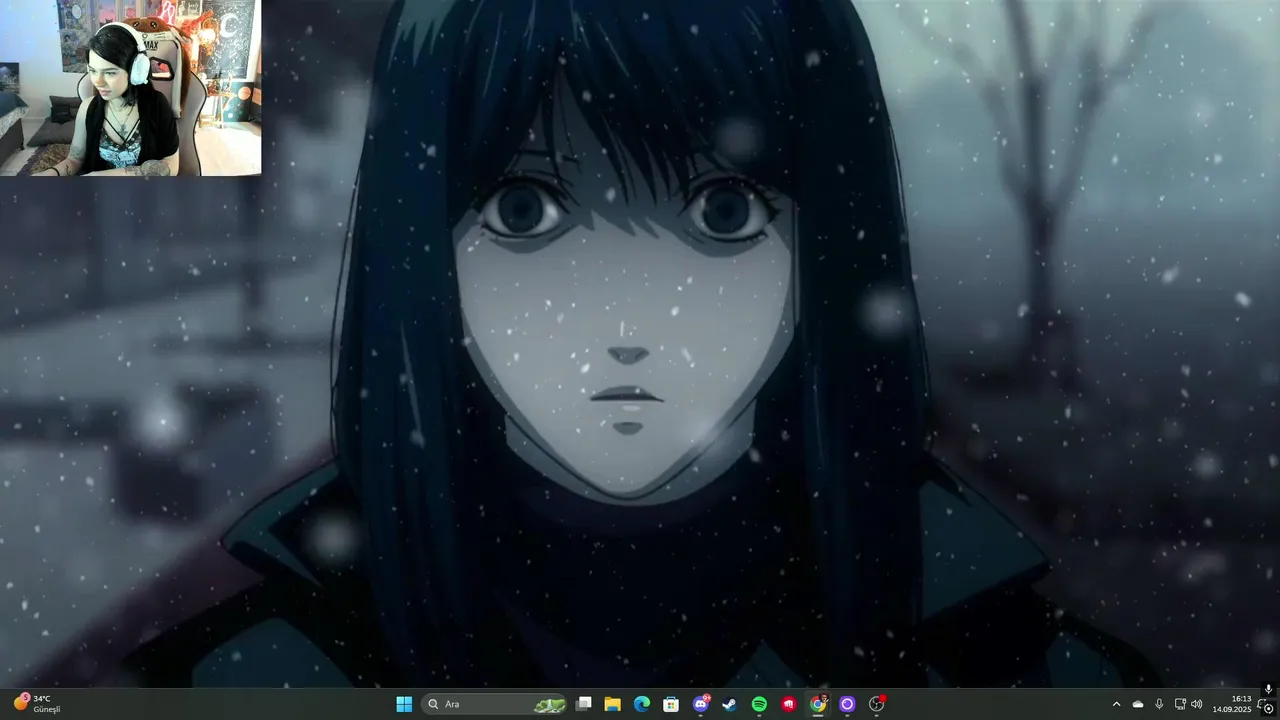The image size is (1280, 720).
Task: Open the network display tray icon
Action: tap(1180, 704)
